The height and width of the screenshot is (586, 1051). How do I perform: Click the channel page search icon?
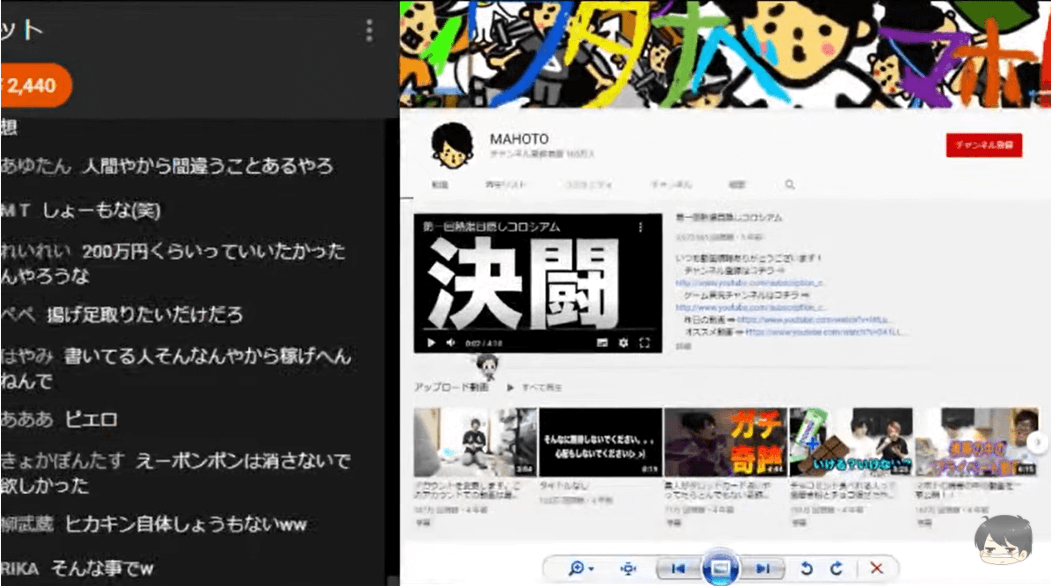pos(788,184)
